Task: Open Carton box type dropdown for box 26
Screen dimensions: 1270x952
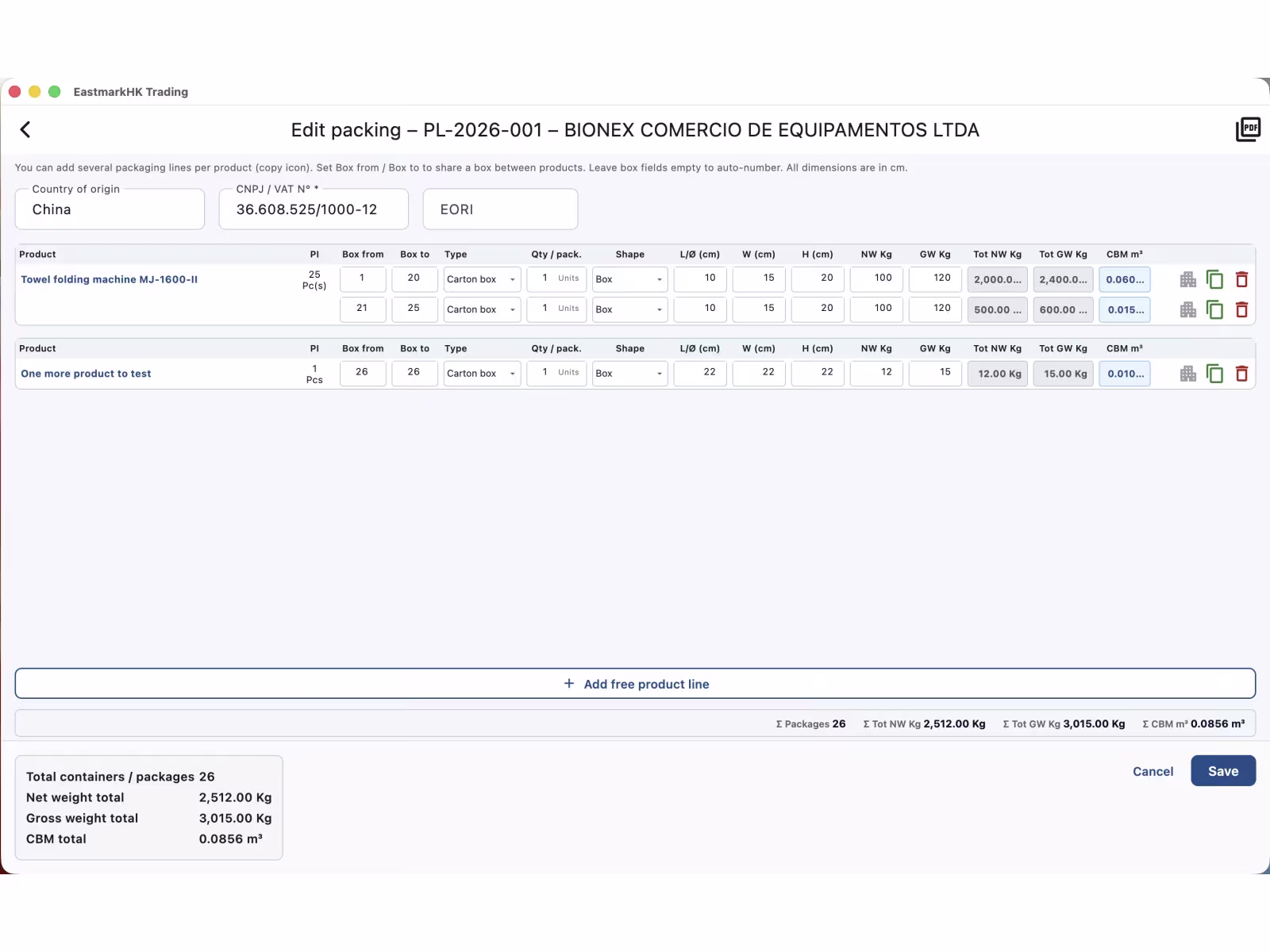Action: (x=482, y=374)
